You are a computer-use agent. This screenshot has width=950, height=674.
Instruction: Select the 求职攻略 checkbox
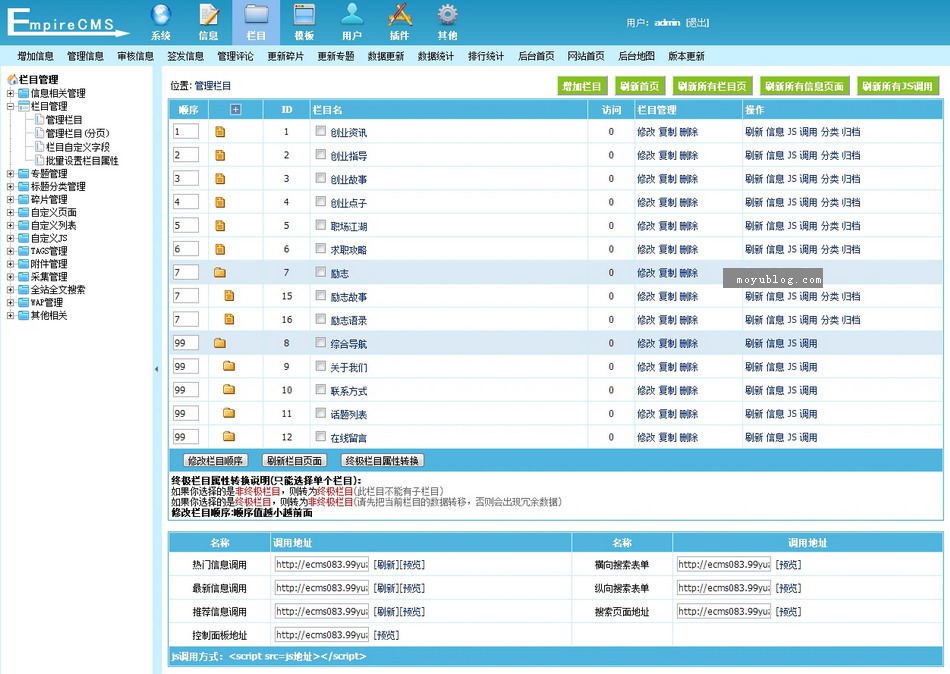click(321, 249)
